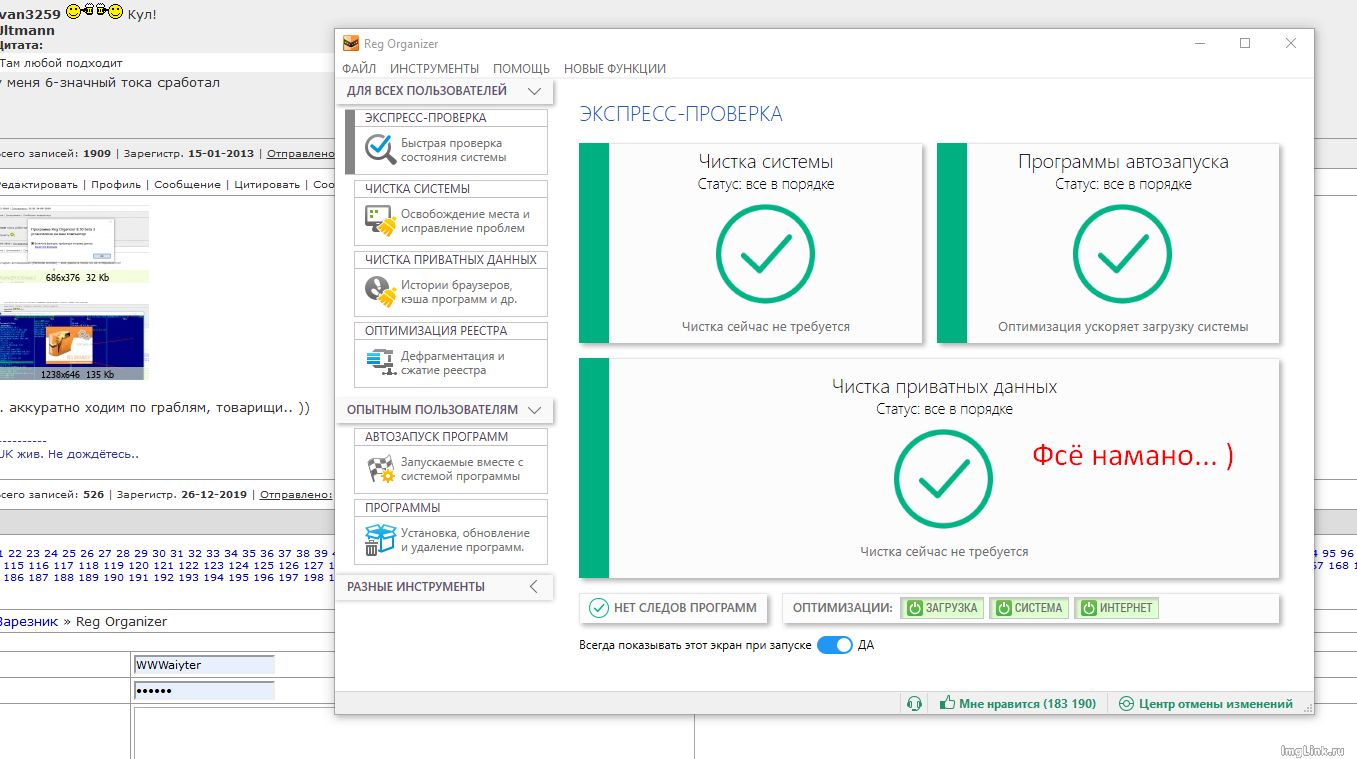Viewport: 1357px width, 759px height.
Task: Click the forum message text area
Action: [413, 733]
